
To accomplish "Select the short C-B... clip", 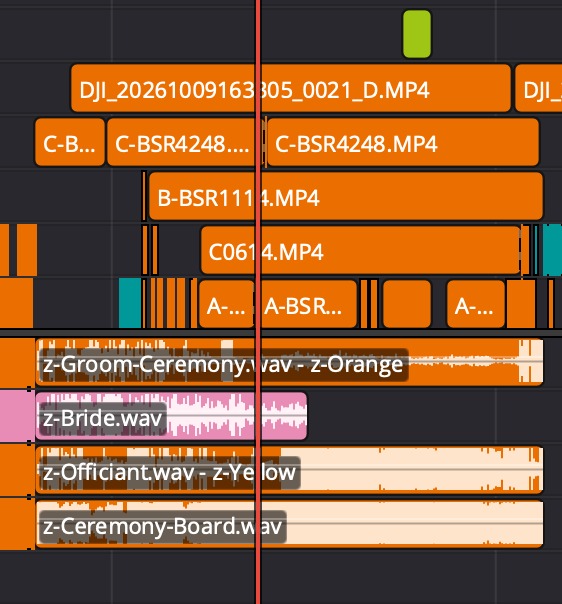I will [x=70, y=143].
